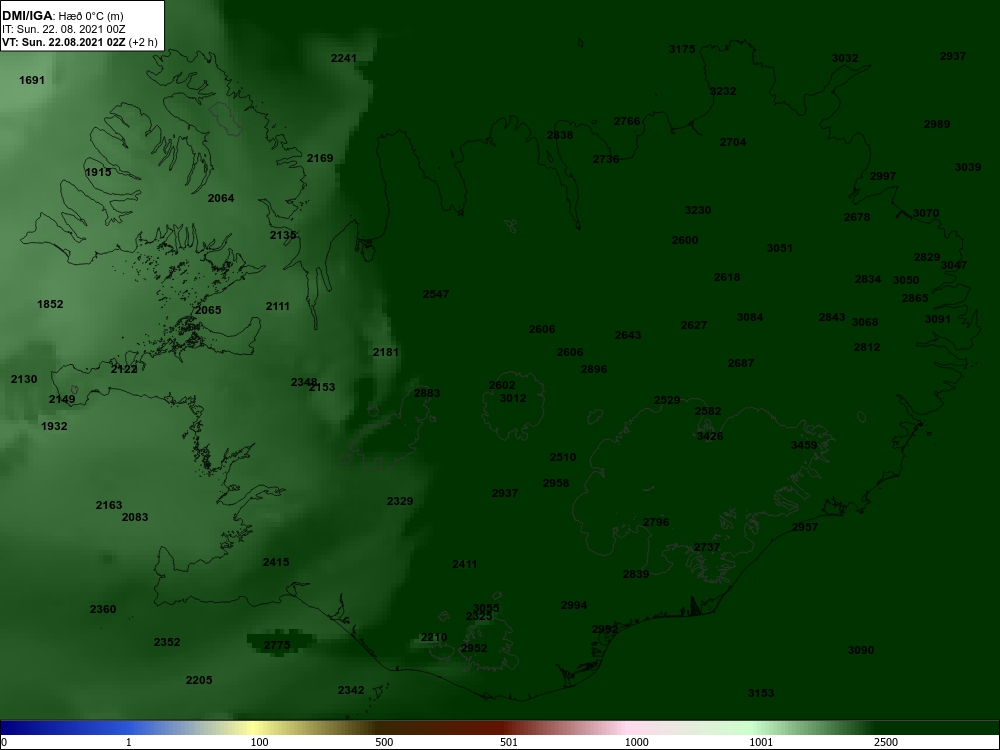The width and height of the screenshot is (1000, 750).
Task: Click the 3084 value
Action: click(749, 317)
